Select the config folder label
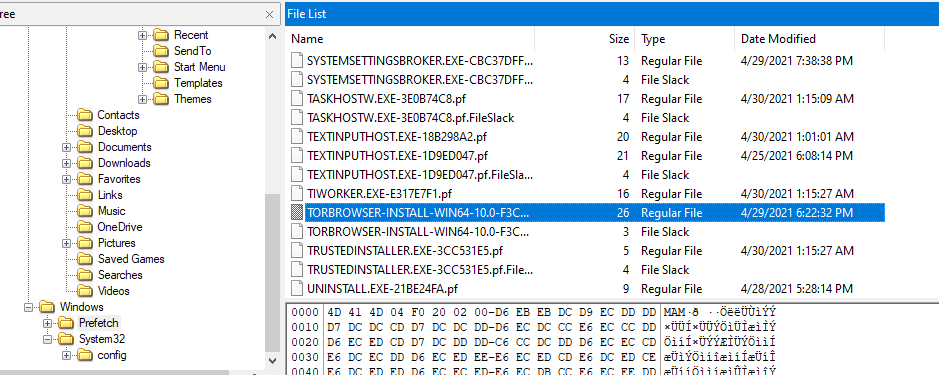Image resolution: width=939 pixels, height=375 pixels. 111,355
